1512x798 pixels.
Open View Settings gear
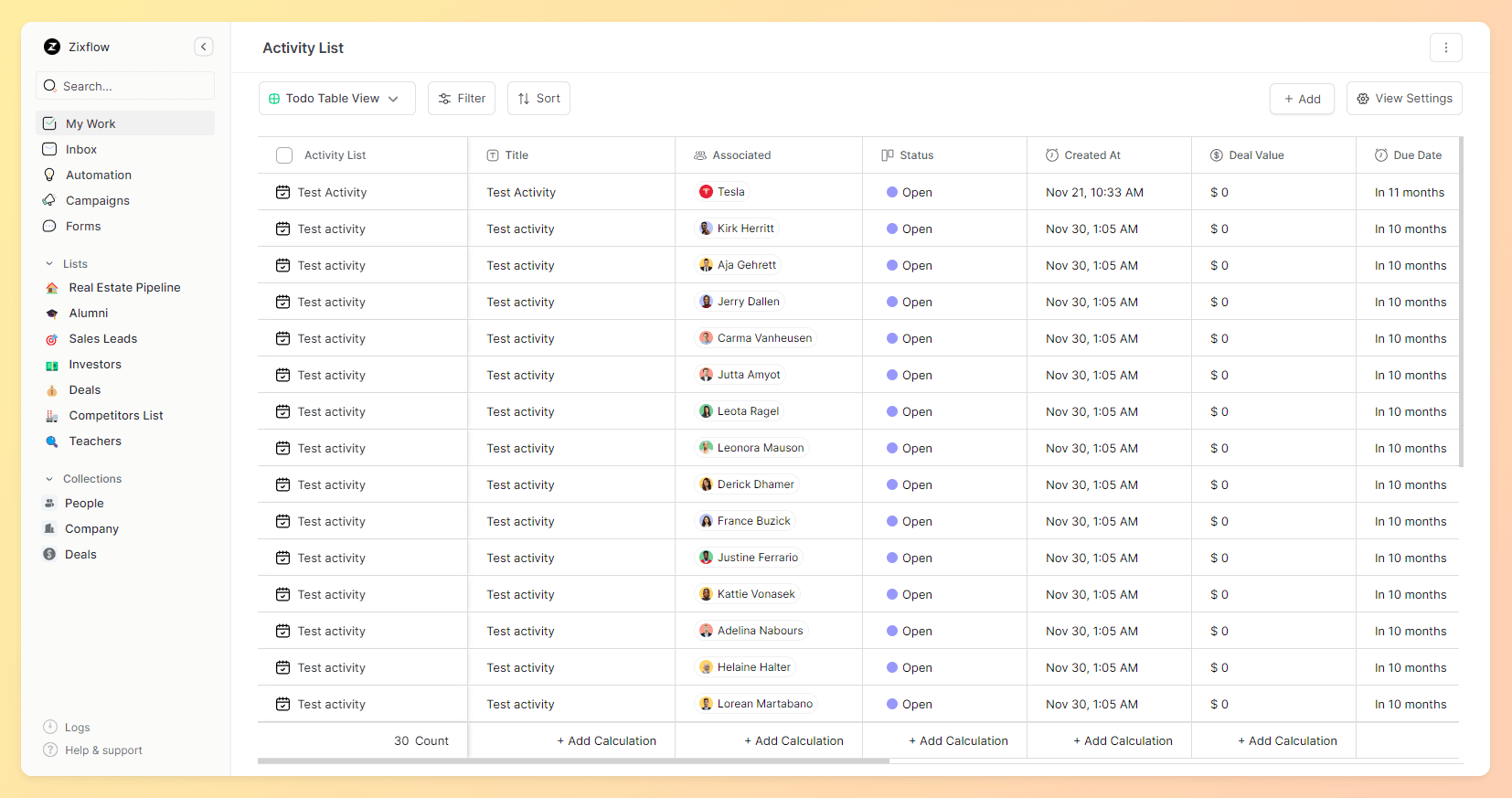point(1404,99)
